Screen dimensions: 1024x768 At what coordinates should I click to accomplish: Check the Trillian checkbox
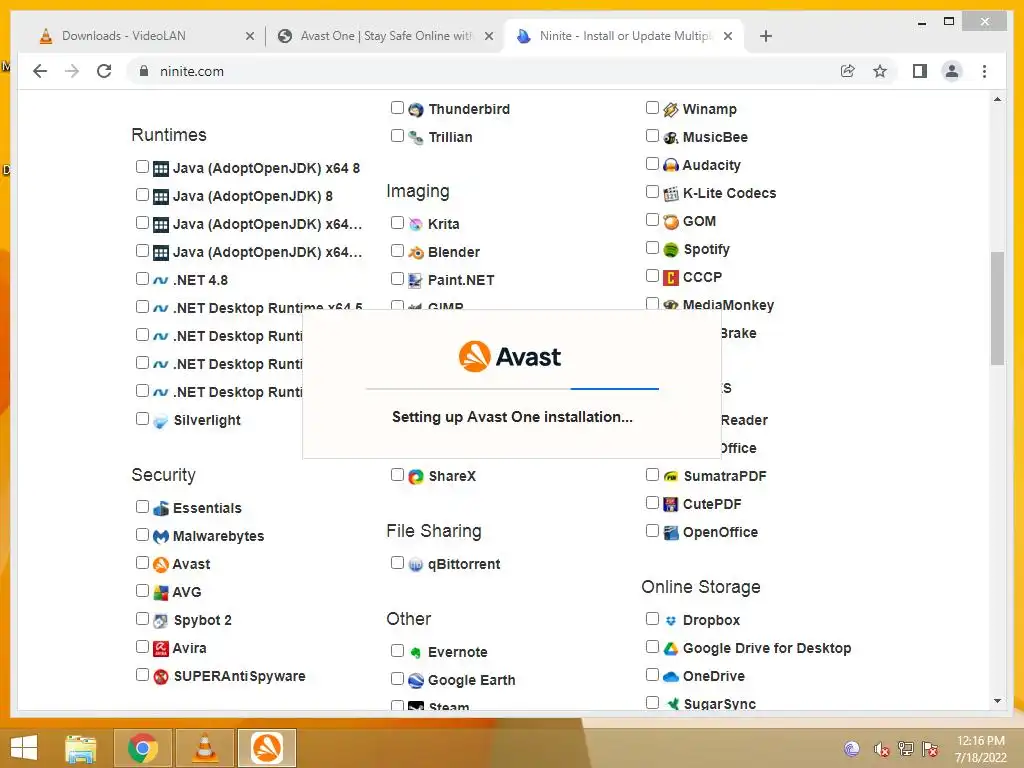tap(397, 136)
